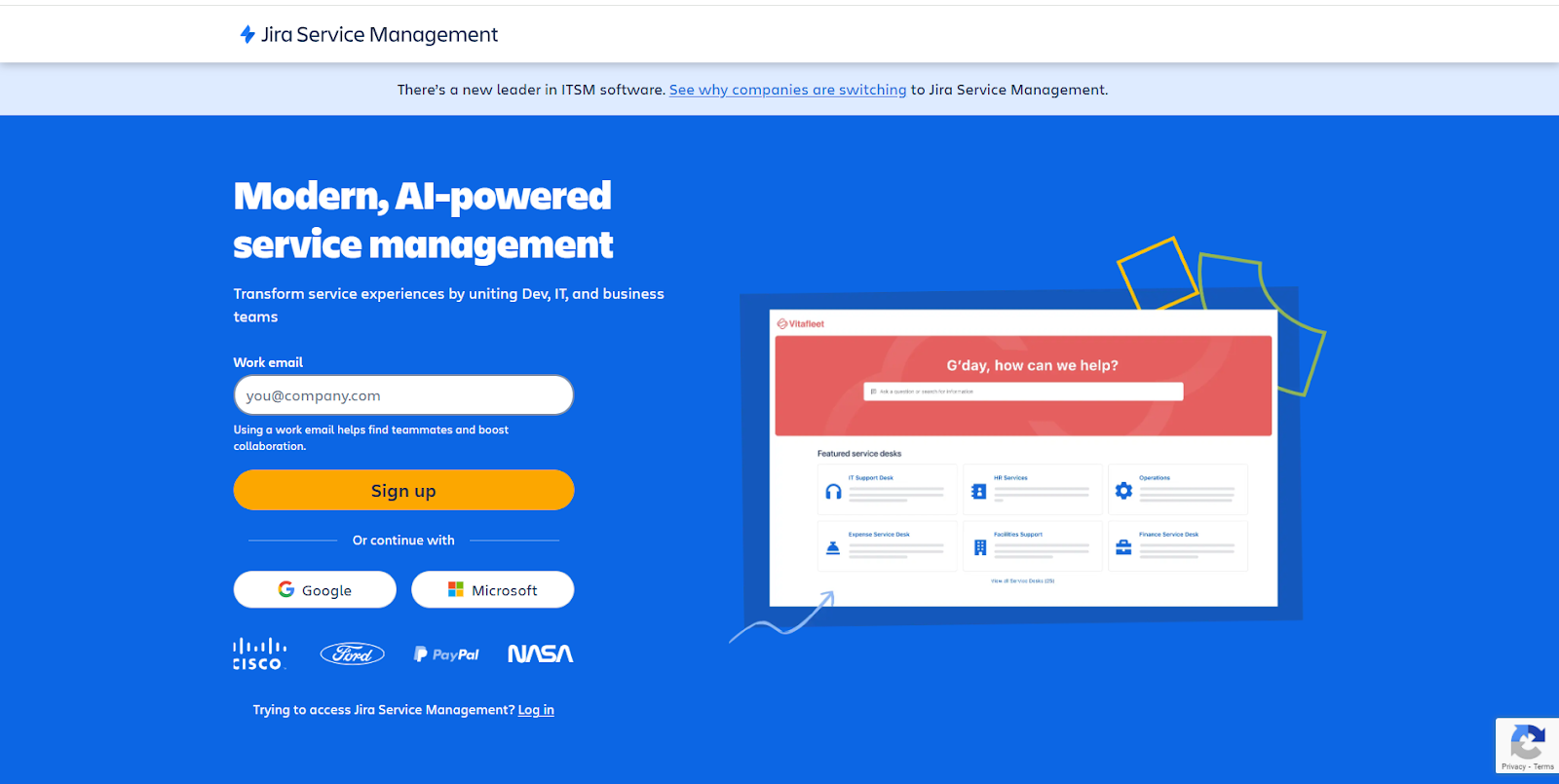Click the Cisco logo

(x=259, y=654)
